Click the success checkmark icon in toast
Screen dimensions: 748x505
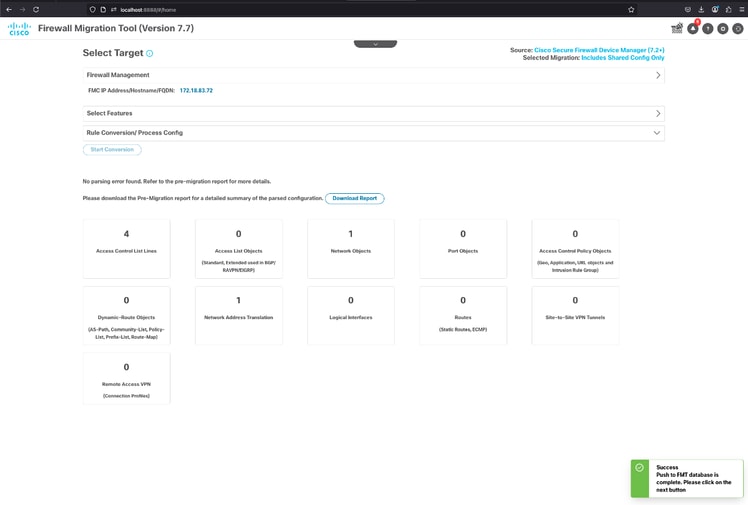(639, 468)
